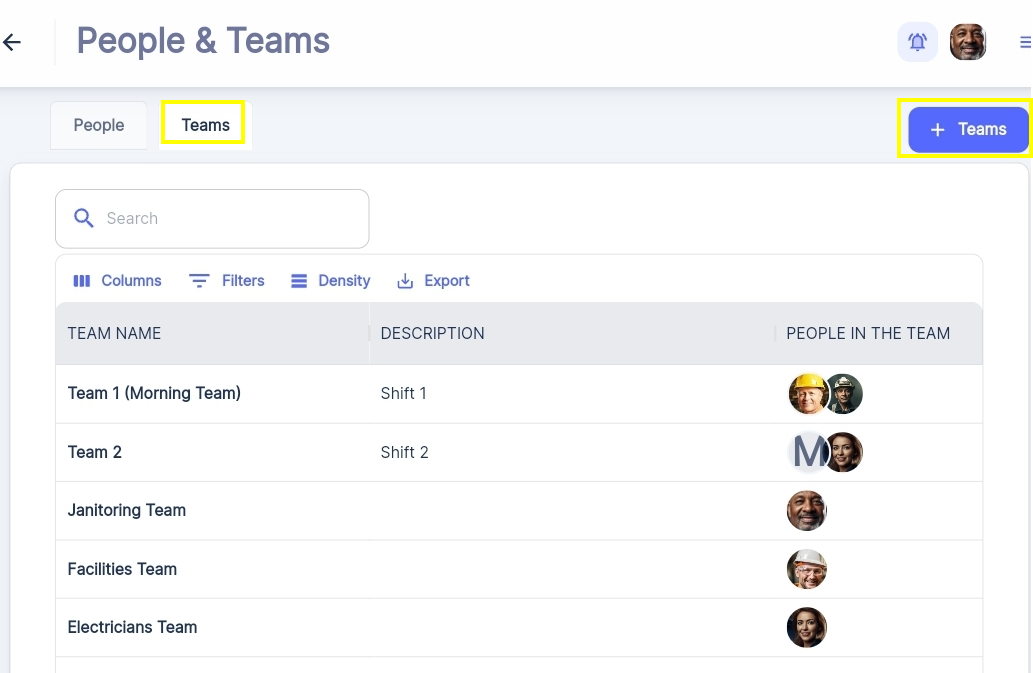Click the search magnifier icon
The image size is (1033, 673).
pyautogui.click(x=84, y=218)
